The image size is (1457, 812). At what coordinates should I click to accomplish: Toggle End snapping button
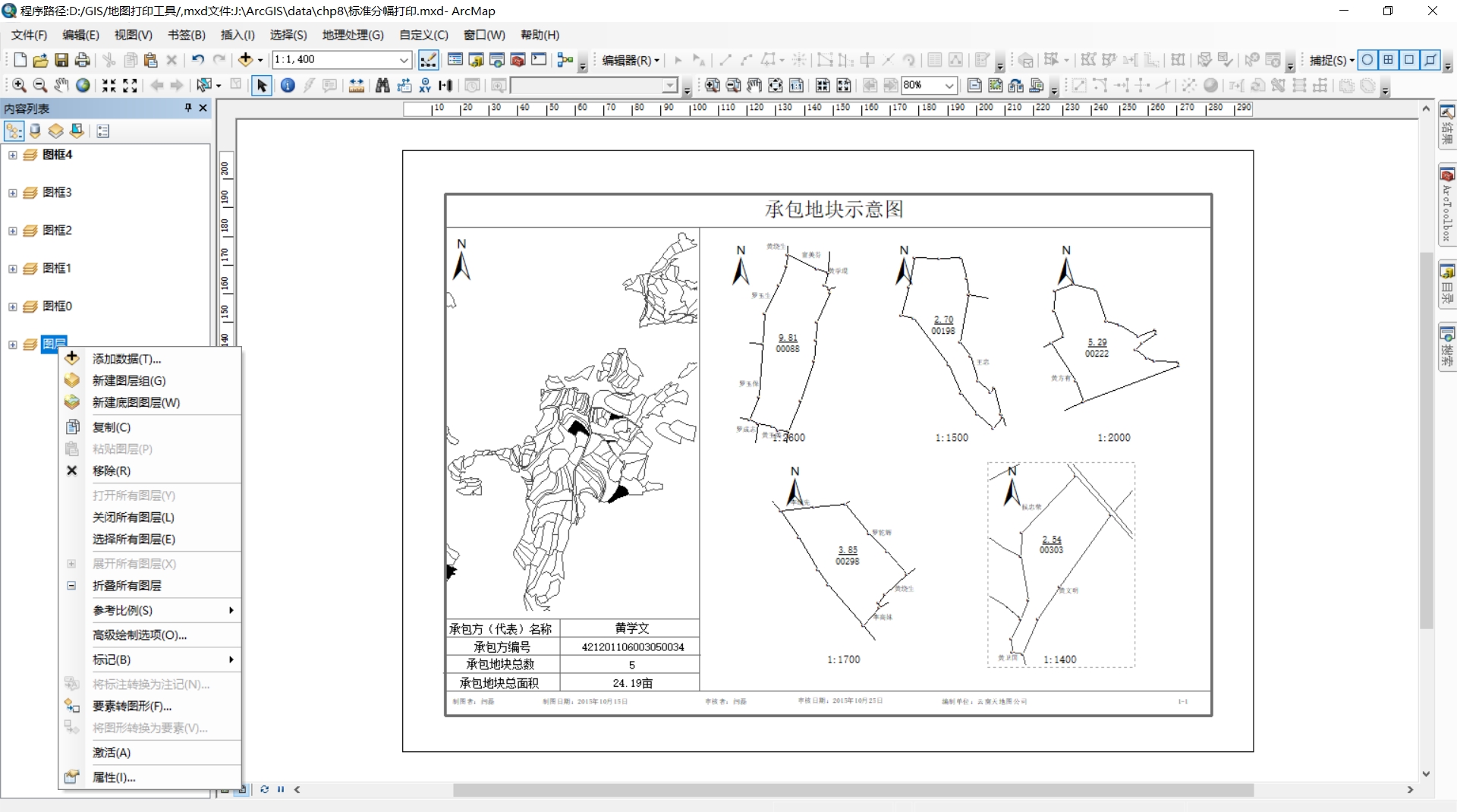pos(1389,60)
